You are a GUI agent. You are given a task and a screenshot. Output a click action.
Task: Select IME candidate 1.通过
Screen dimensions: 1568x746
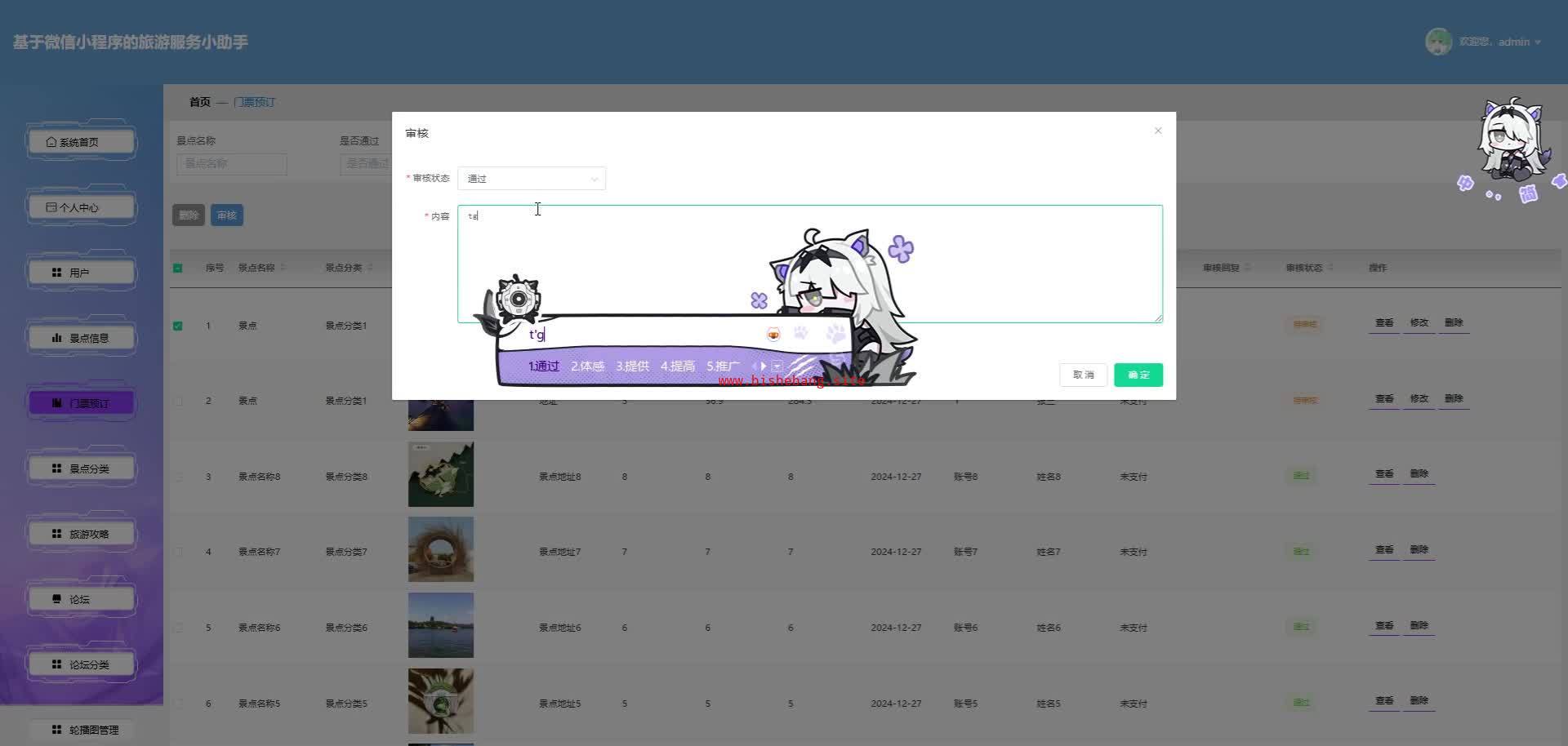click(544, 366)
